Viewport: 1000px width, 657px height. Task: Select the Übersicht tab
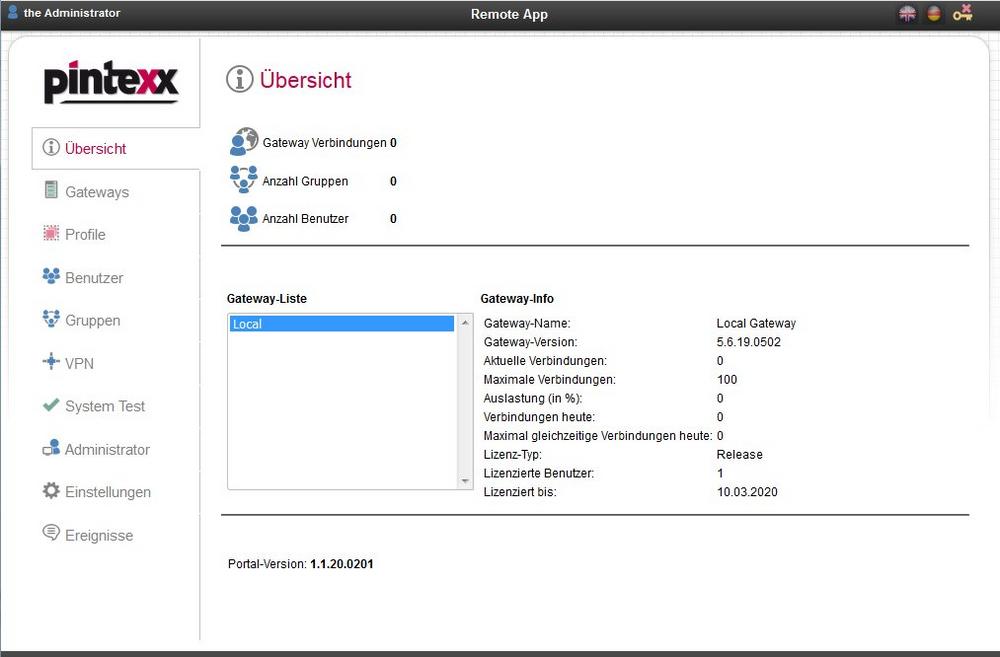click(x=95, y=149)
